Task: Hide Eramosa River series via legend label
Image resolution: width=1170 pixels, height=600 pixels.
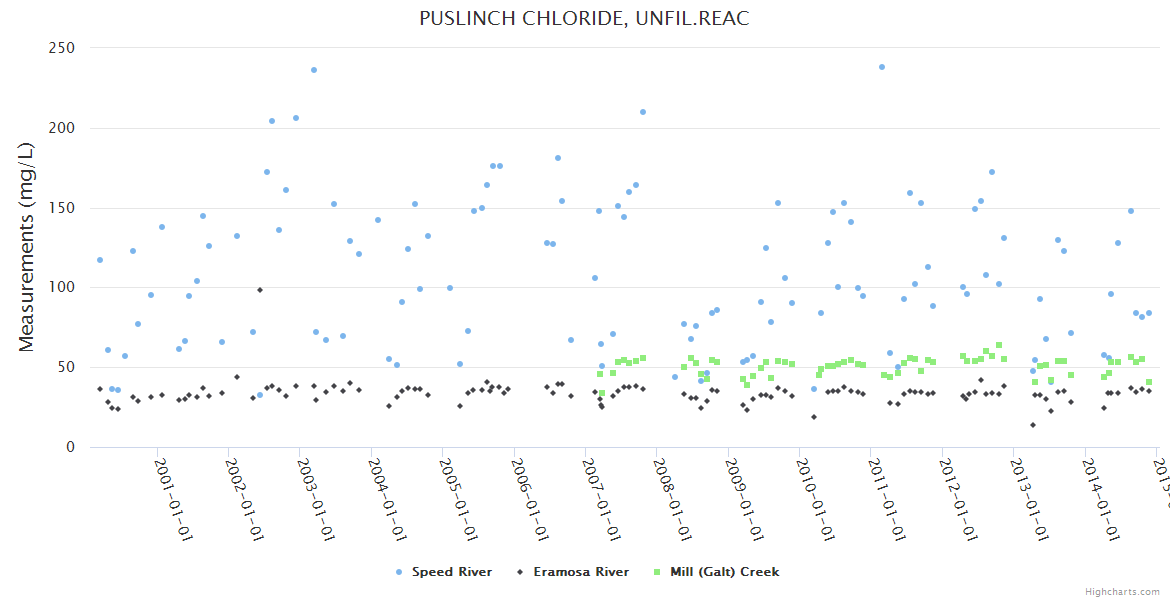Action: 581,572
